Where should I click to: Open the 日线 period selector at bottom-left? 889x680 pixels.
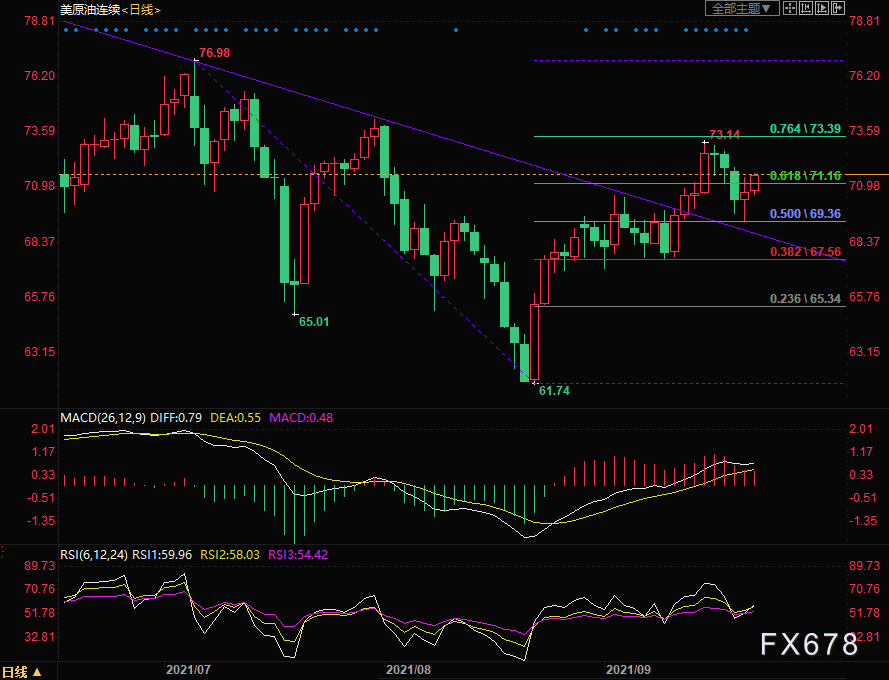(x=22, y=672)
